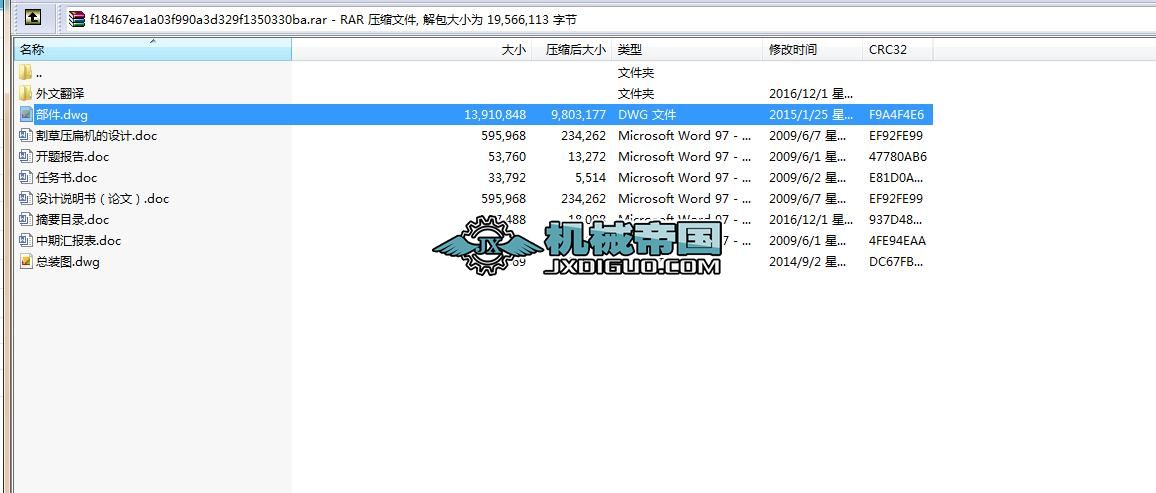This screenshot has height=493, width=1156.
Task: Click the 任务书.doc file icon
Action: click(26, 178)
